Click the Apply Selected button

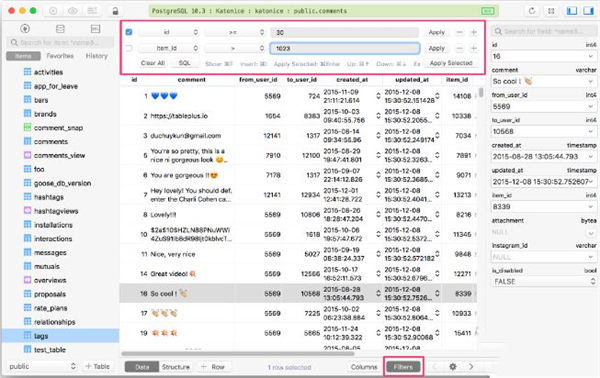point(451,63)
